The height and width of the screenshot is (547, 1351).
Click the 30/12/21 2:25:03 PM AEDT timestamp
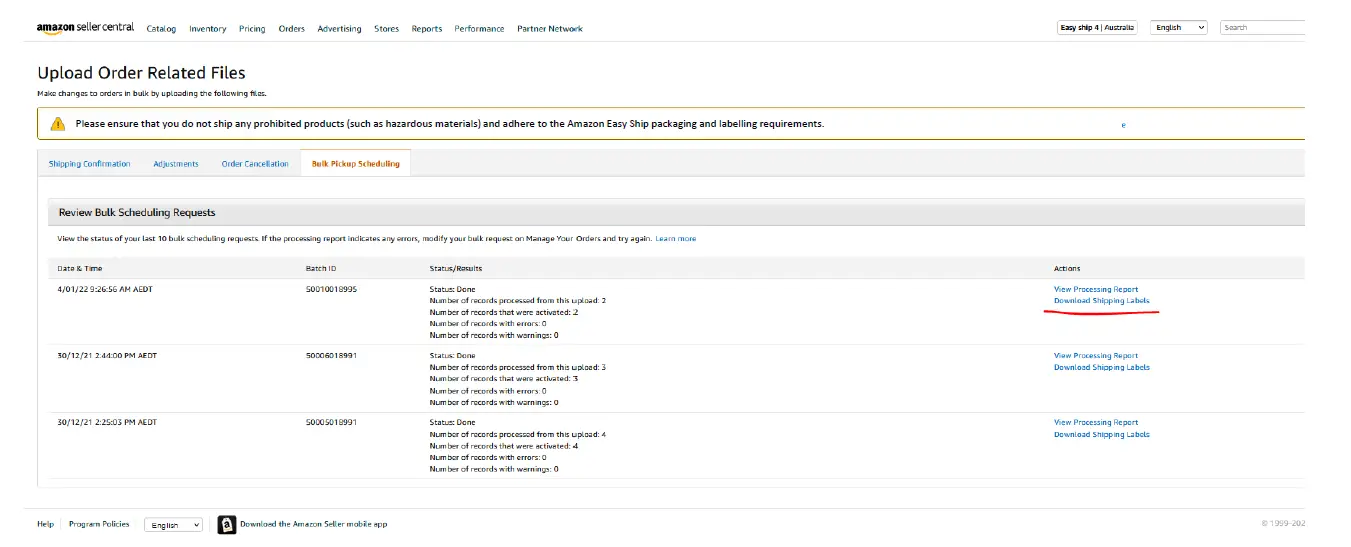click(x=107, y=423)
